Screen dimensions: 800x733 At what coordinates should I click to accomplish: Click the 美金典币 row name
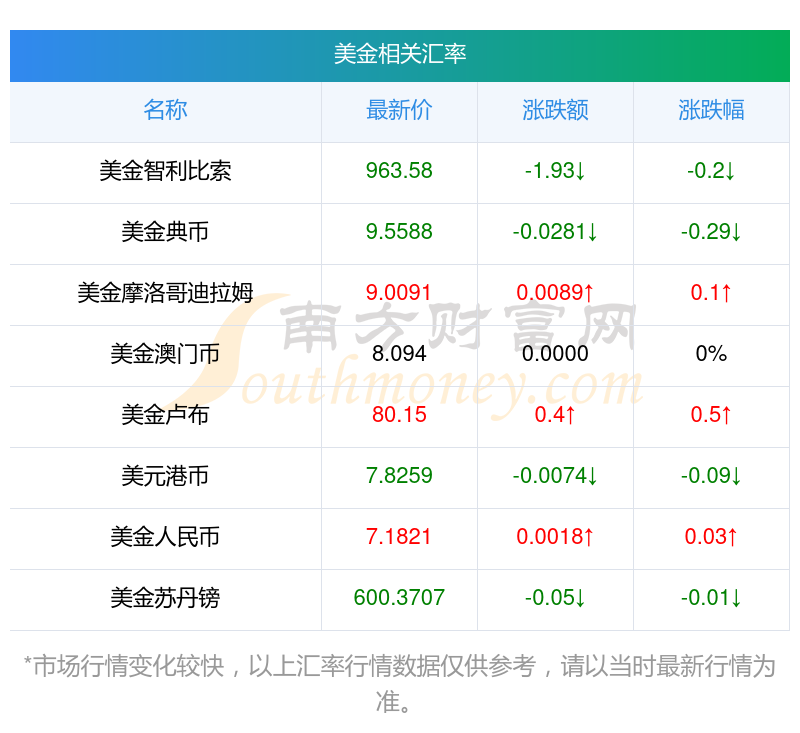(165, 232)
